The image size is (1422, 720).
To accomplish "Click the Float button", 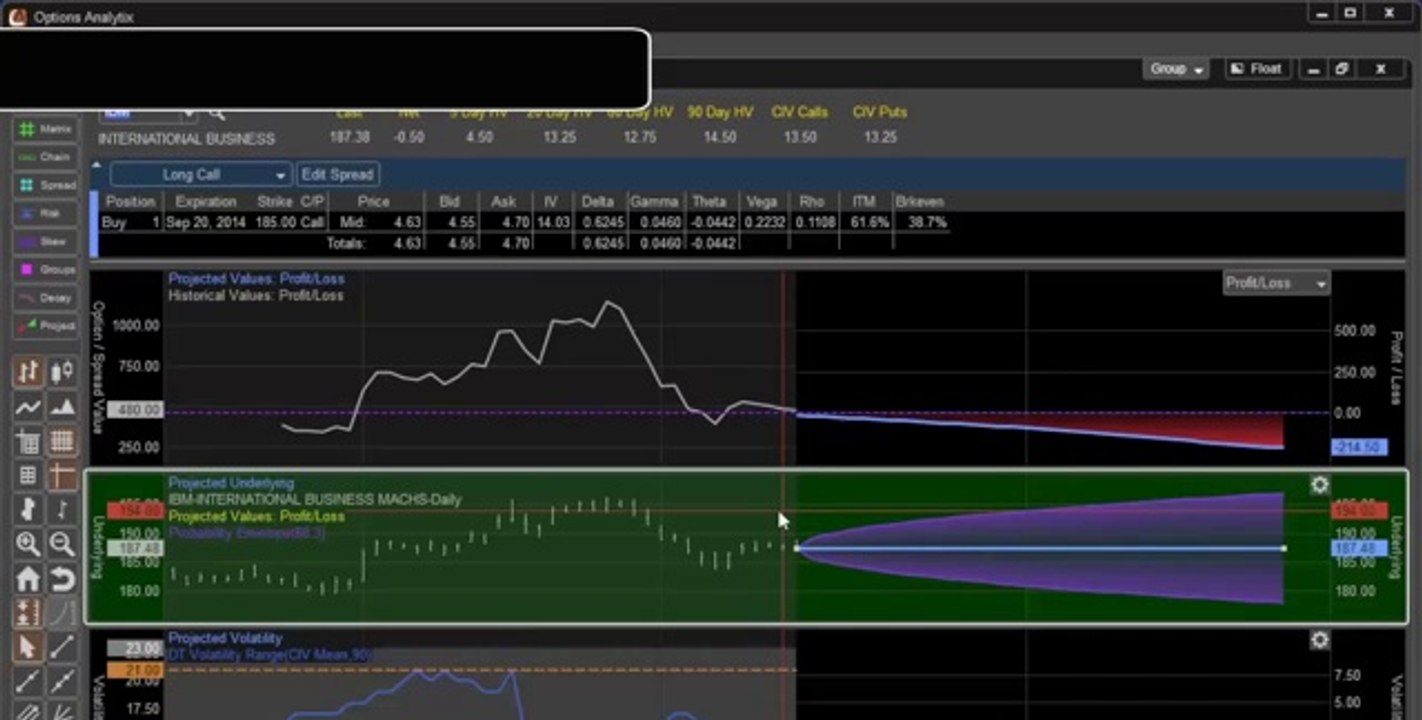I will pyautogui.click(x=1255, y=69).
